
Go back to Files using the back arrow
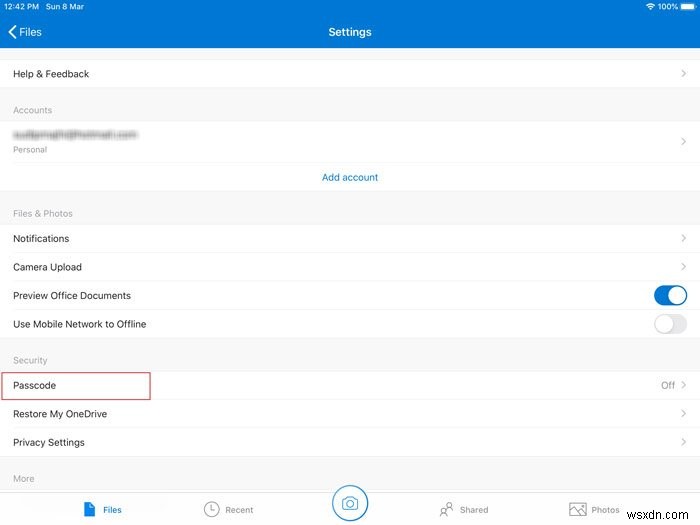tap(12, 32)
